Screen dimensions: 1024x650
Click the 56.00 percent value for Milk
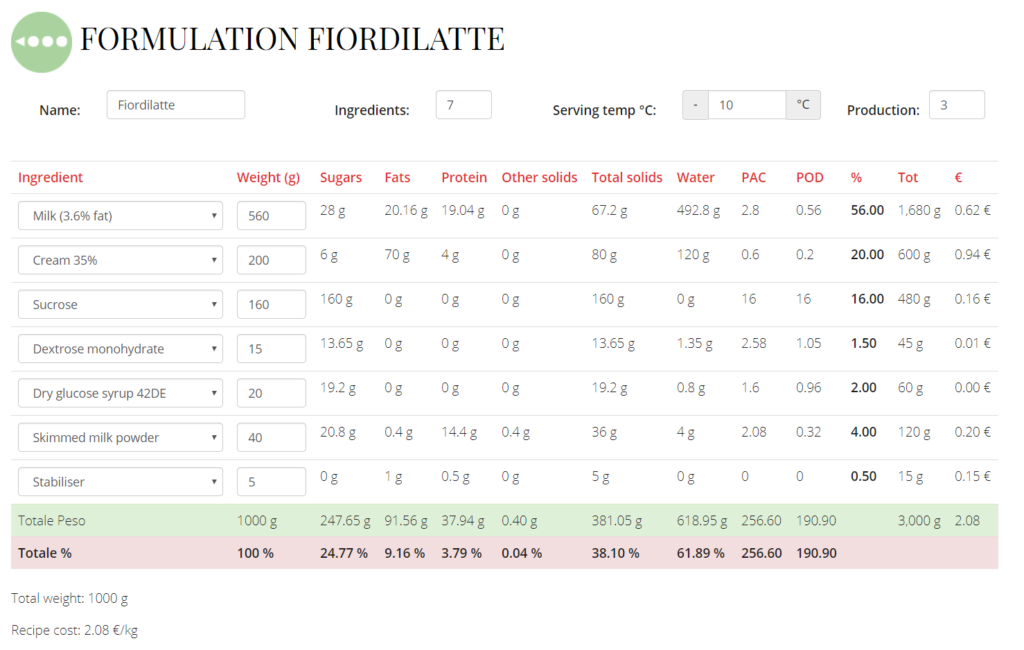click(x=867, y=210)
